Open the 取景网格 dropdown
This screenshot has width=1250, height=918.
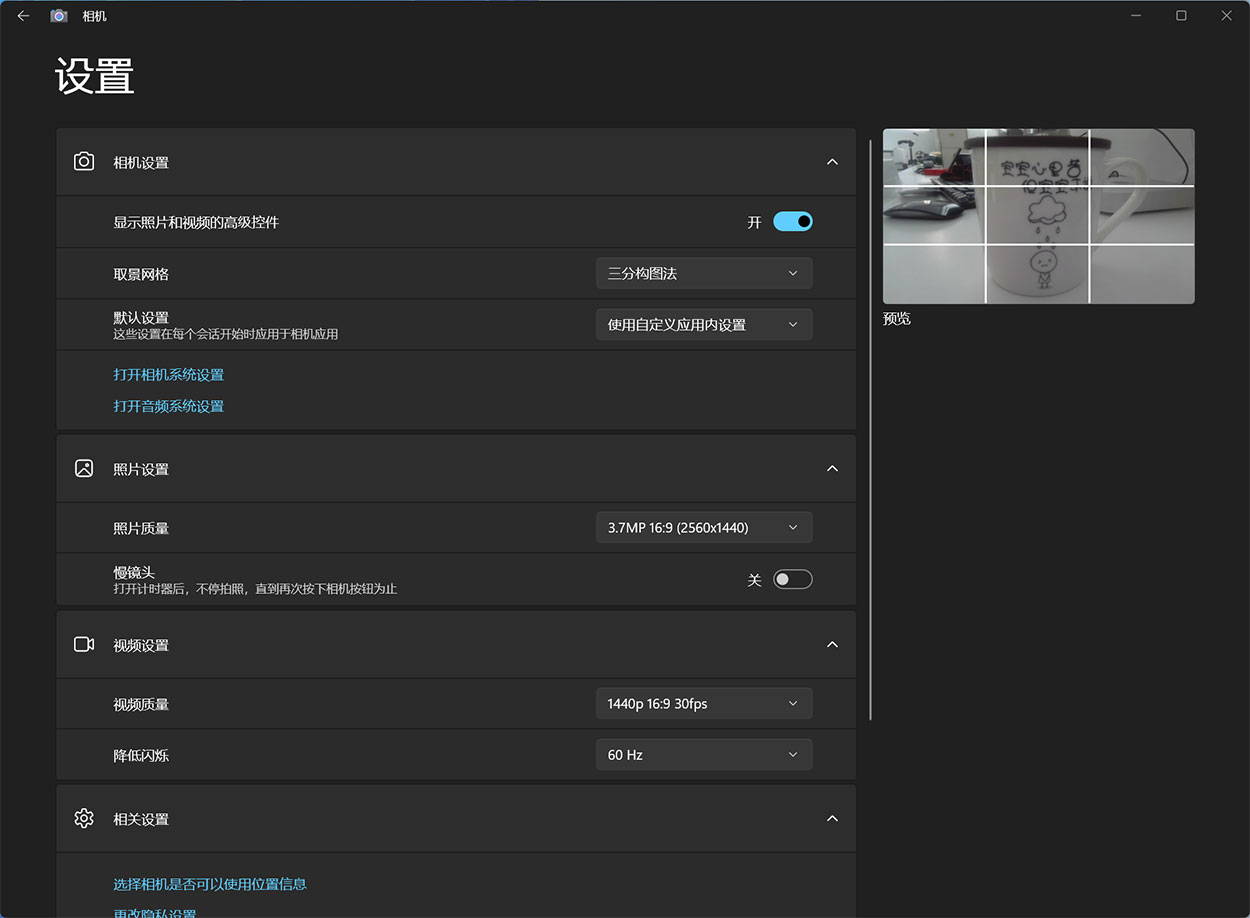coord(703,273)
